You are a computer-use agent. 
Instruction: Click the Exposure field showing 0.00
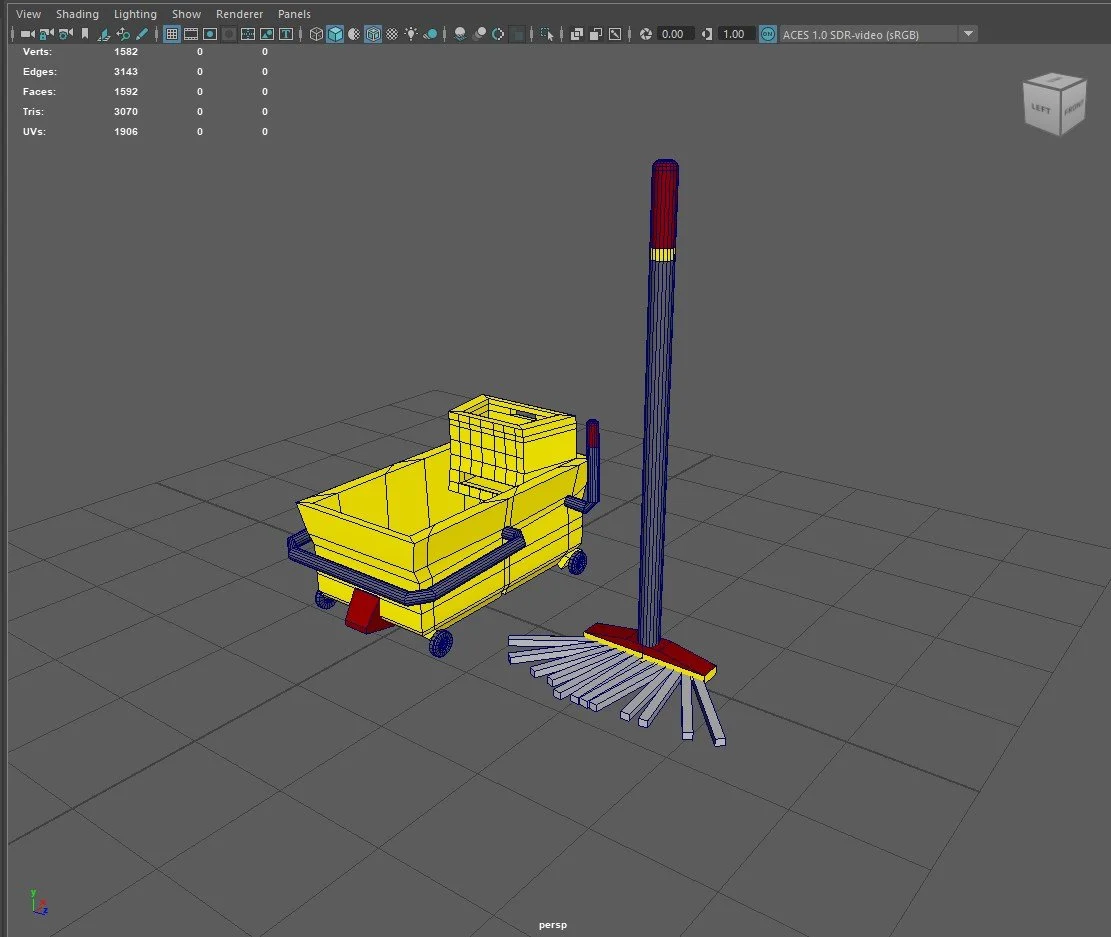673,34
